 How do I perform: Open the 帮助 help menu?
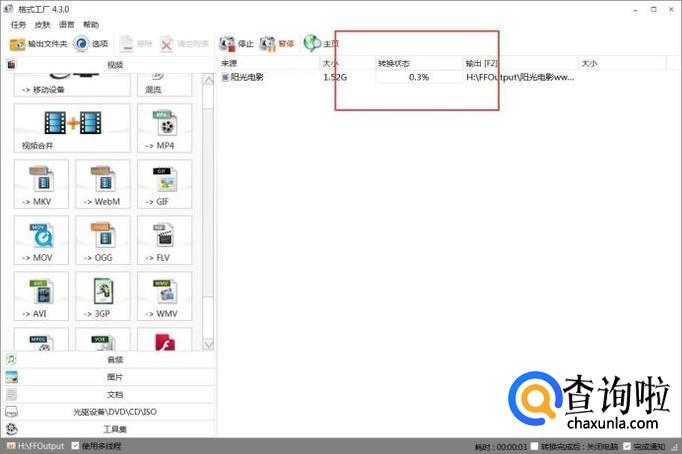91,24
